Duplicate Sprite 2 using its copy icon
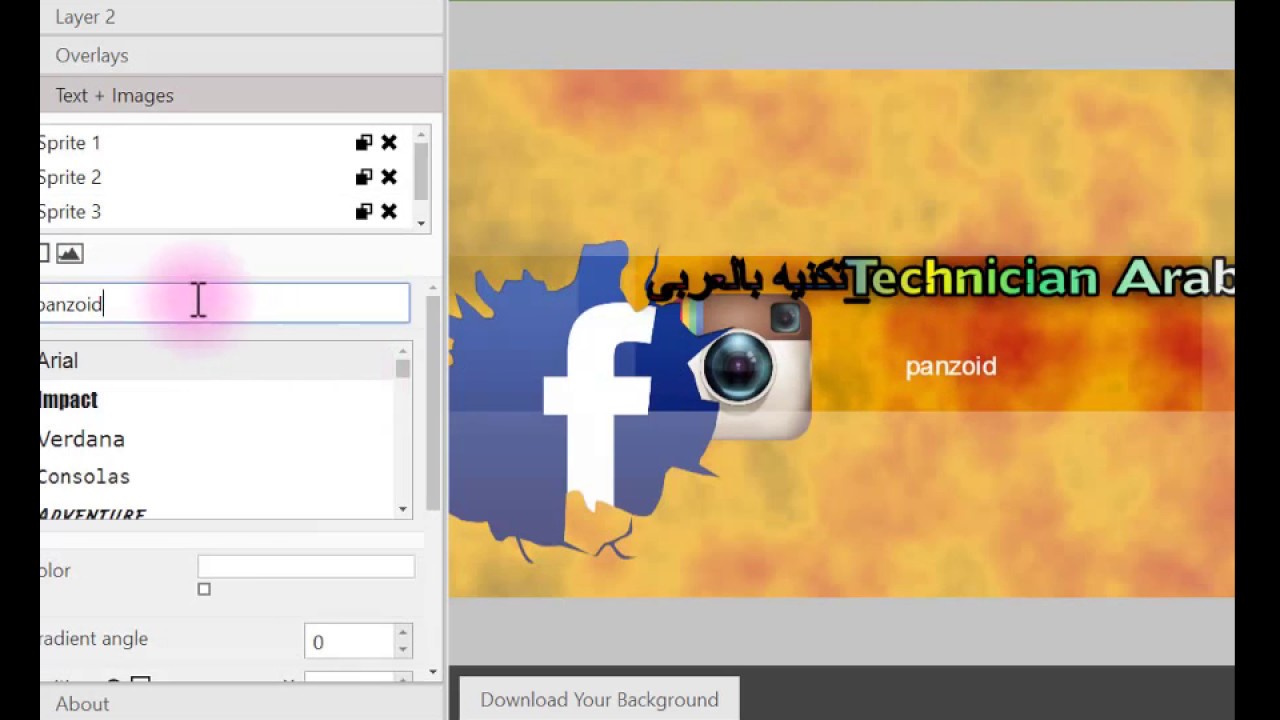 (x=364, y=177)
